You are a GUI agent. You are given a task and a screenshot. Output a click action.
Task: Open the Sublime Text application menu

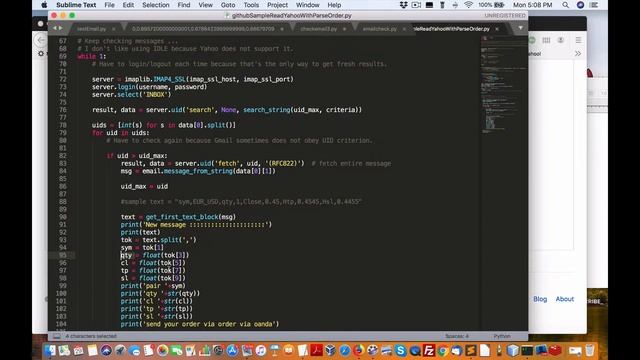[x=76, y=5]
